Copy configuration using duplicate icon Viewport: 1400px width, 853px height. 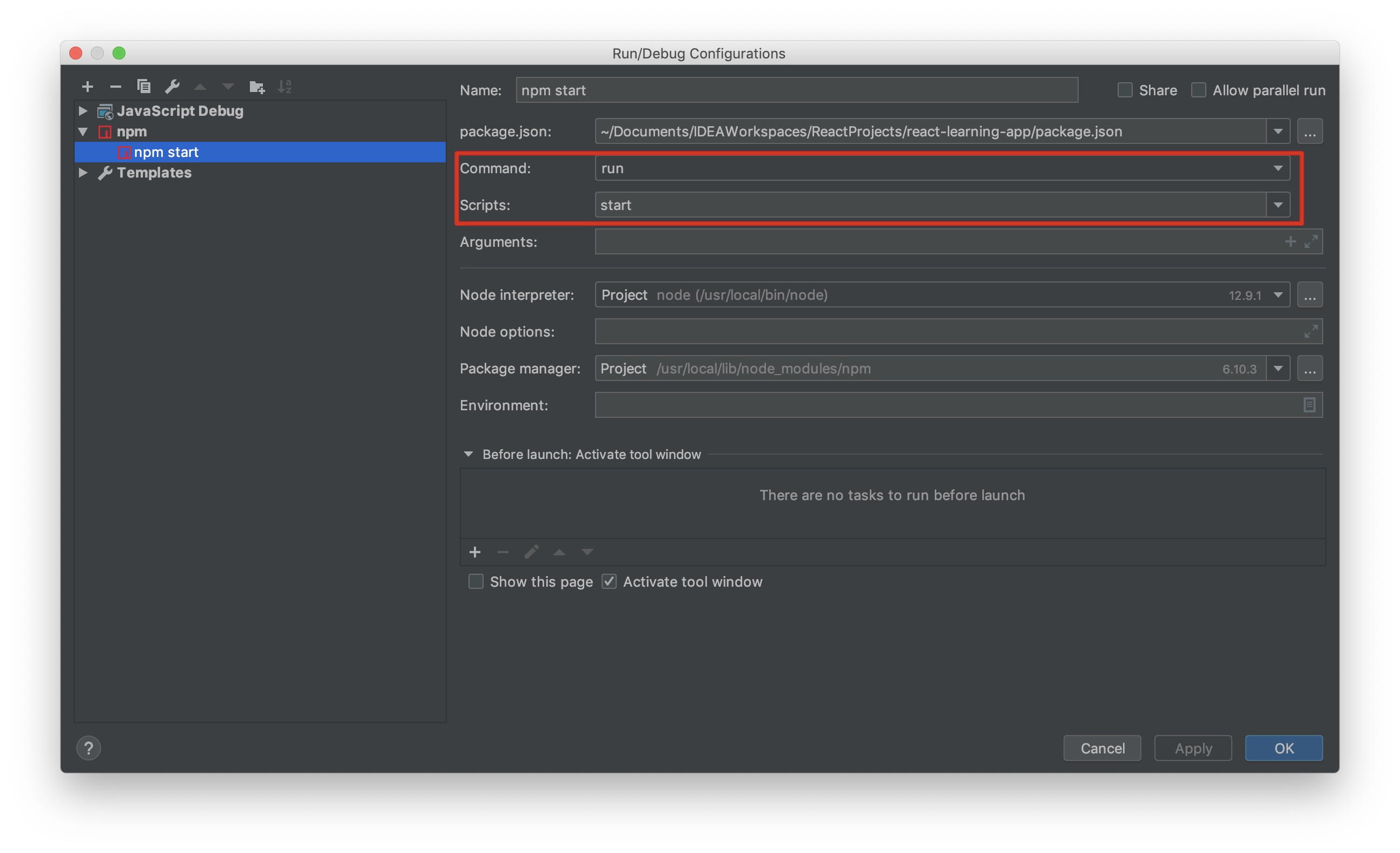144,87
